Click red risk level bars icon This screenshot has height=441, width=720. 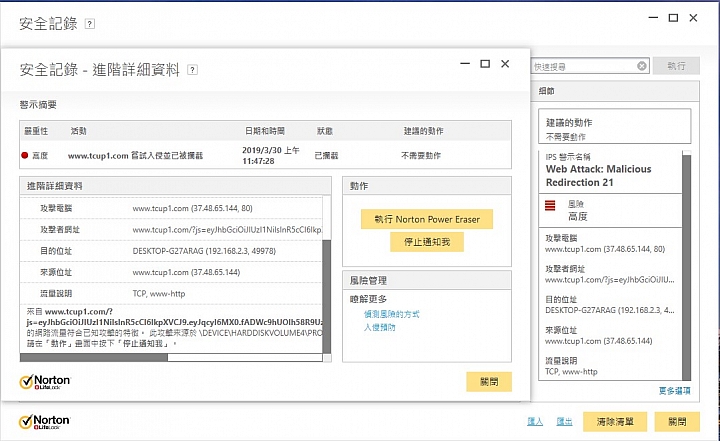click(x=550, y=205)
